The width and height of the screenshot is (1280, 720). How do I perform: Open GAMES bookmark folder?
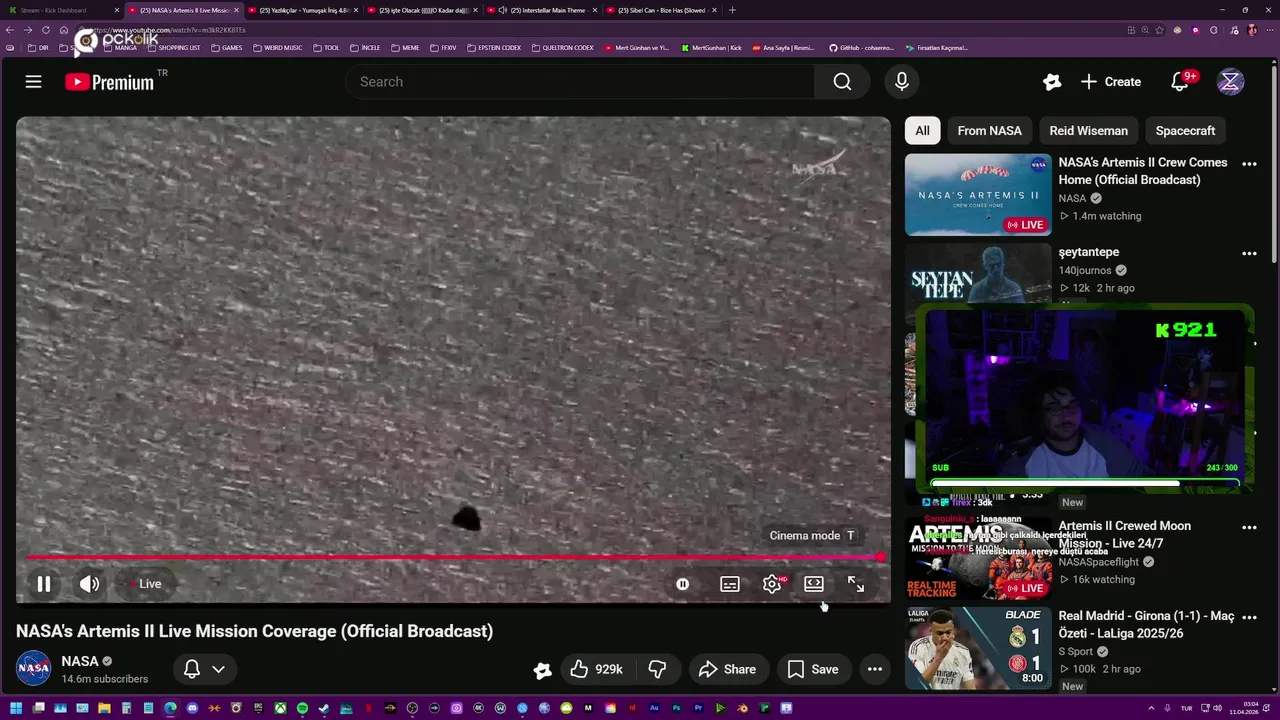227,47
